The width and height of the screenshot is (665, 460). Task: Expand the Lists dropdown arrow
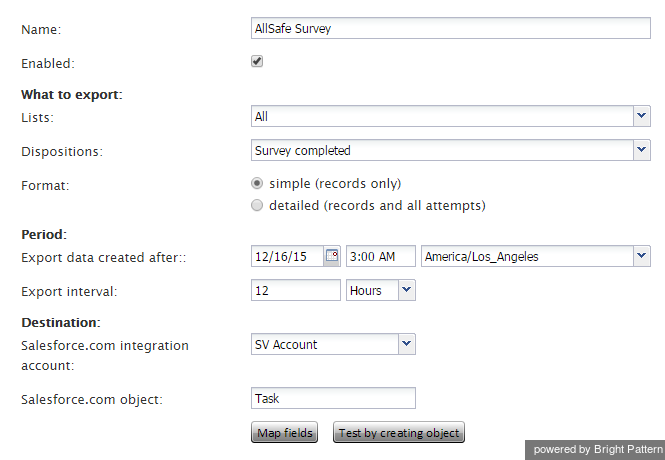tap(642, 116)
